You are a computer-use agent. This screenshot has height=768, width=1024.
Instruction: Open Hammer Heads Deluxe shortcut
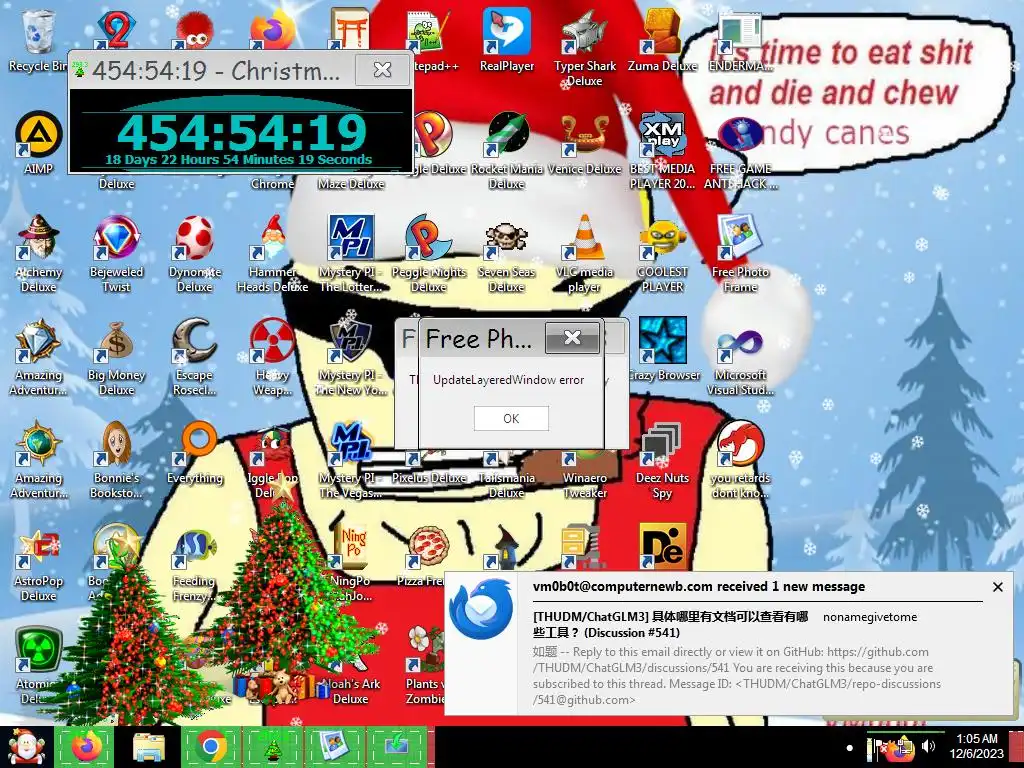coord(272,255)
